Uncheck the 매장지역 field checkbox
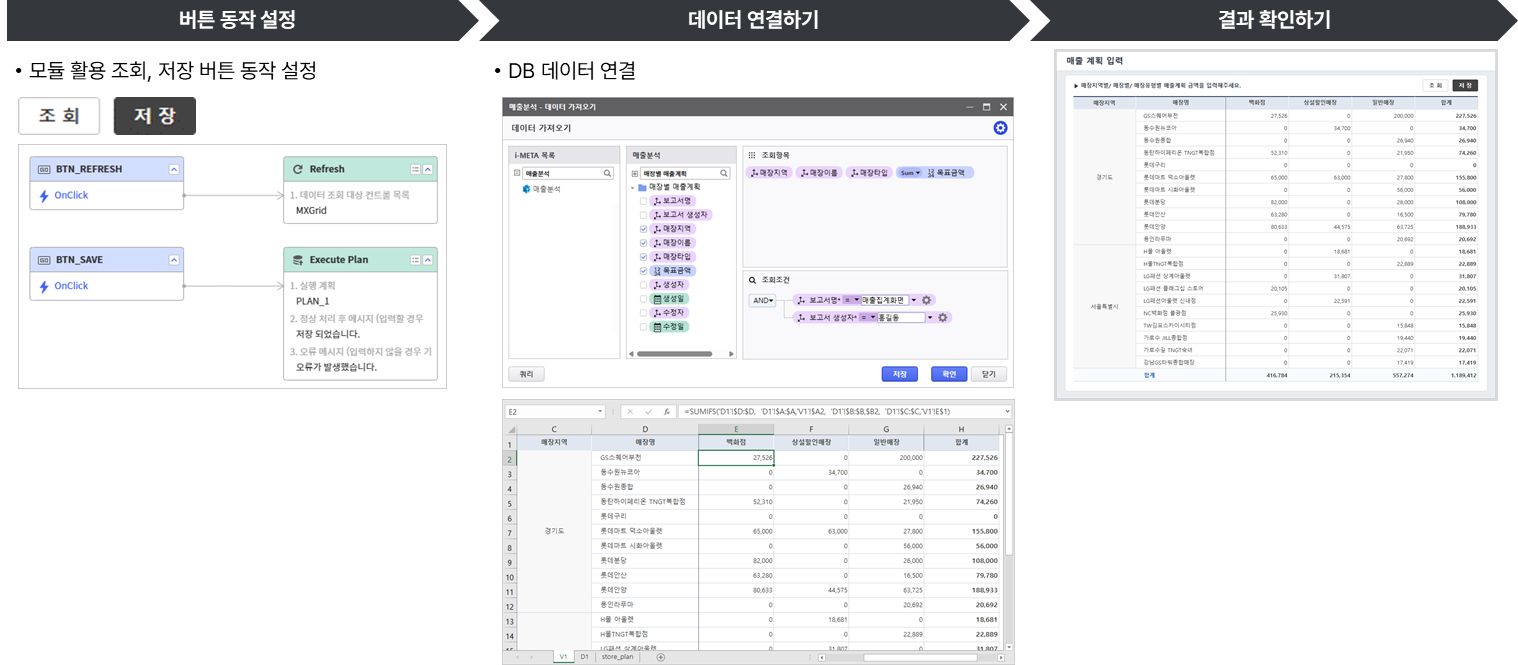This screenshot has height=665, width=1518. [x=643, y=229]
